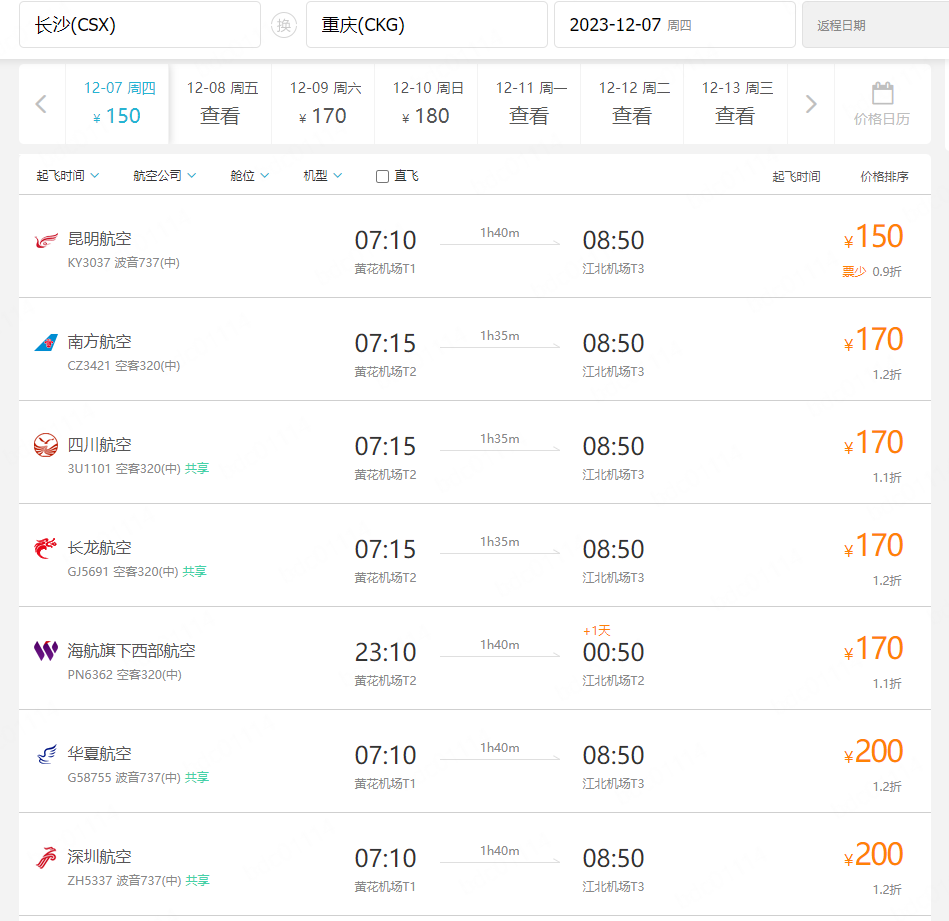This screenshot has width=949, height=921.
Task: Open the 2023-12-07 departure date field
Action: [675, 25]
